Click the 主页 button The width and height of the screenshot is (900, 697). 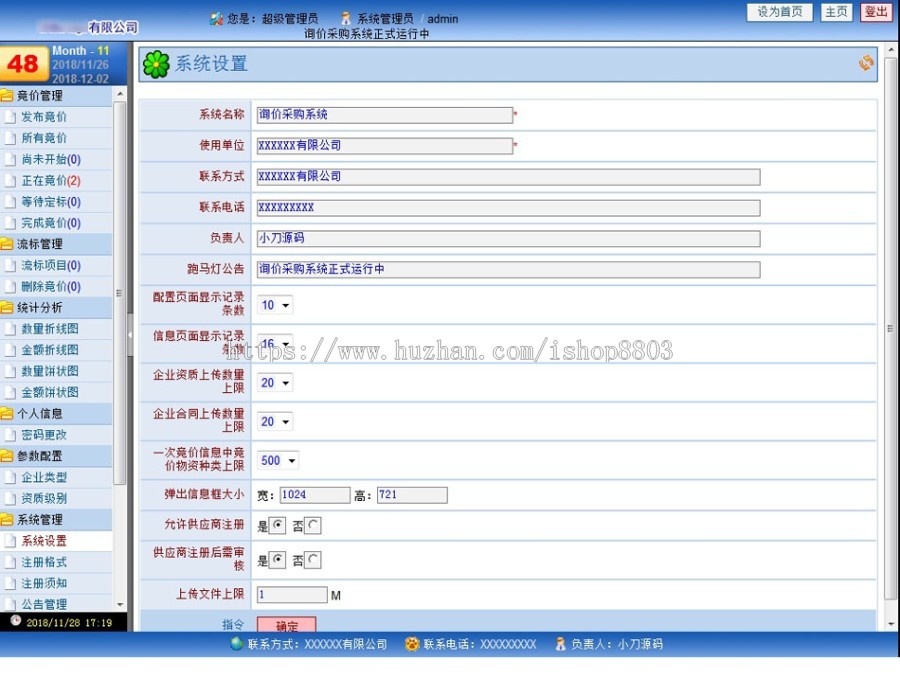pyautogui.click(x=836, y=12)
